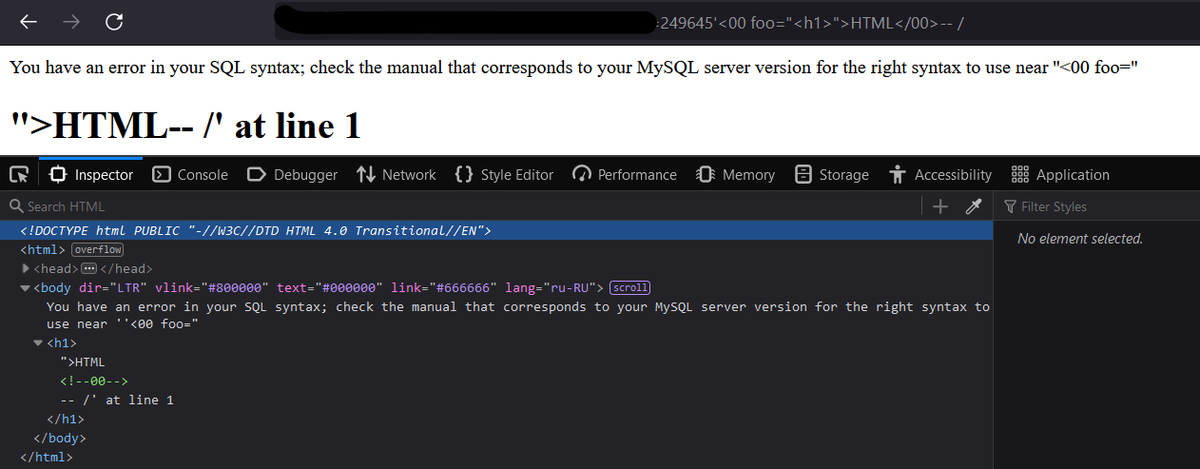Viewport: 1200px width, 469px height.
Task: Click the 'No element selected.' message
Action: pos(1080,239)
